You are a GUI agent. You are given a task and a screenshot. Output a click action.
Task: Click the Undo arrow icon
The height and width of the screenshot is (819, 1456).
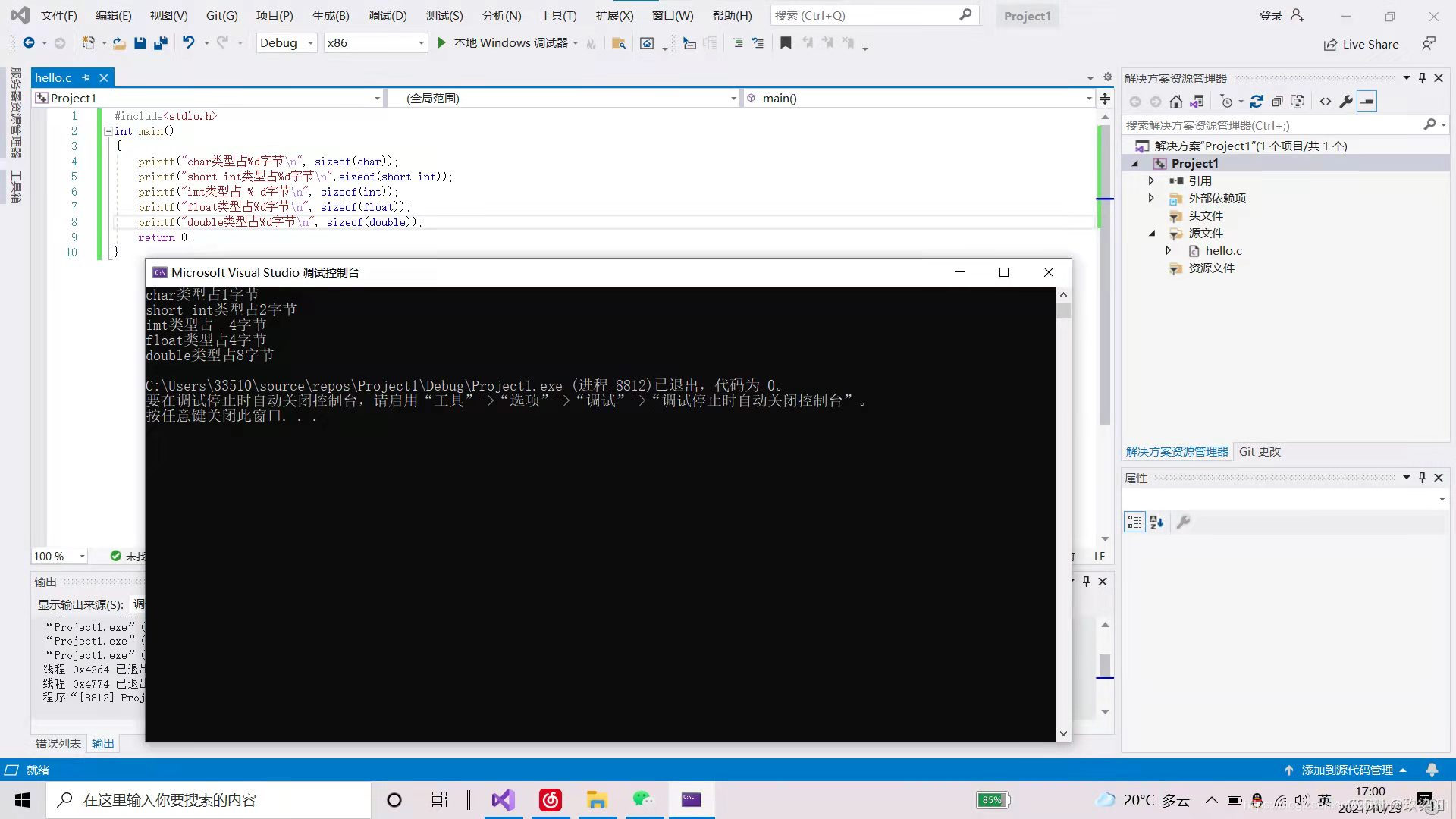(189, 43)
